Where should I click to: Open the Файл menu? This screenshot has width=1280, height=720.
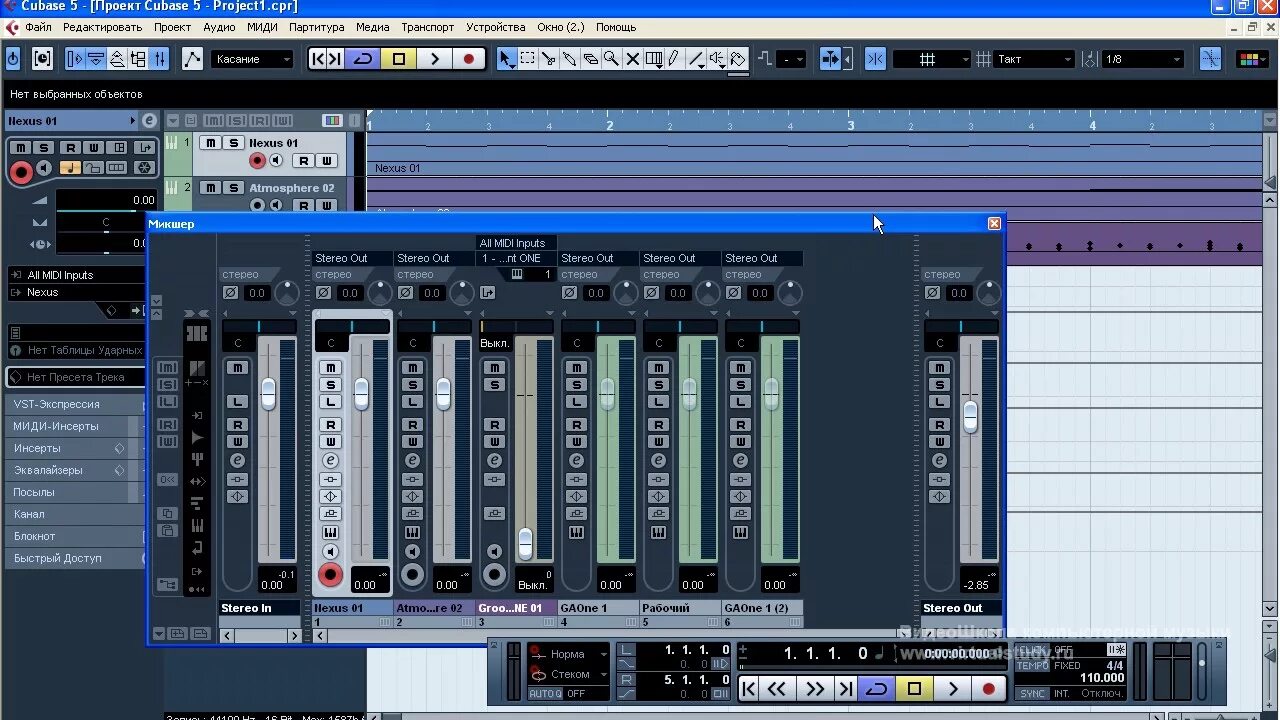pyautogui.click(x=38, y=27)
